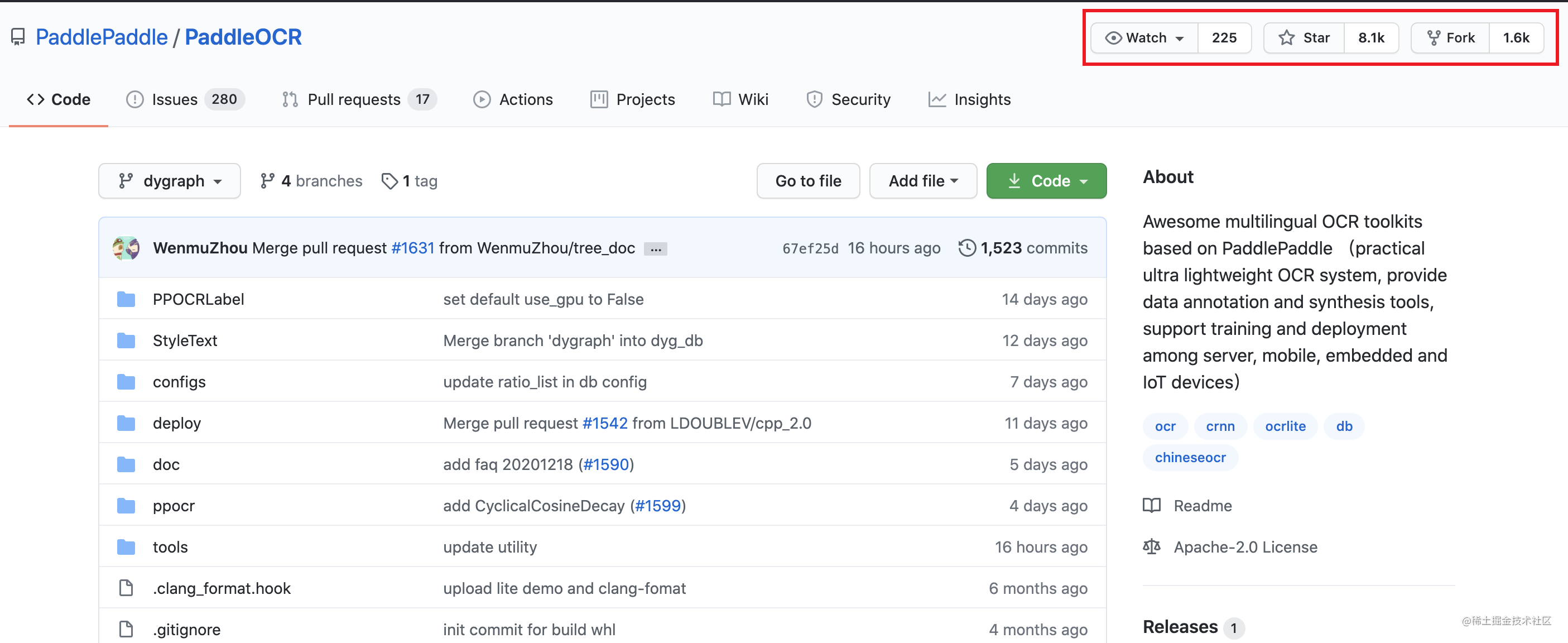Open the Pull requests tab
This screenshot has height=643, width=1568.
pos(359,99)
